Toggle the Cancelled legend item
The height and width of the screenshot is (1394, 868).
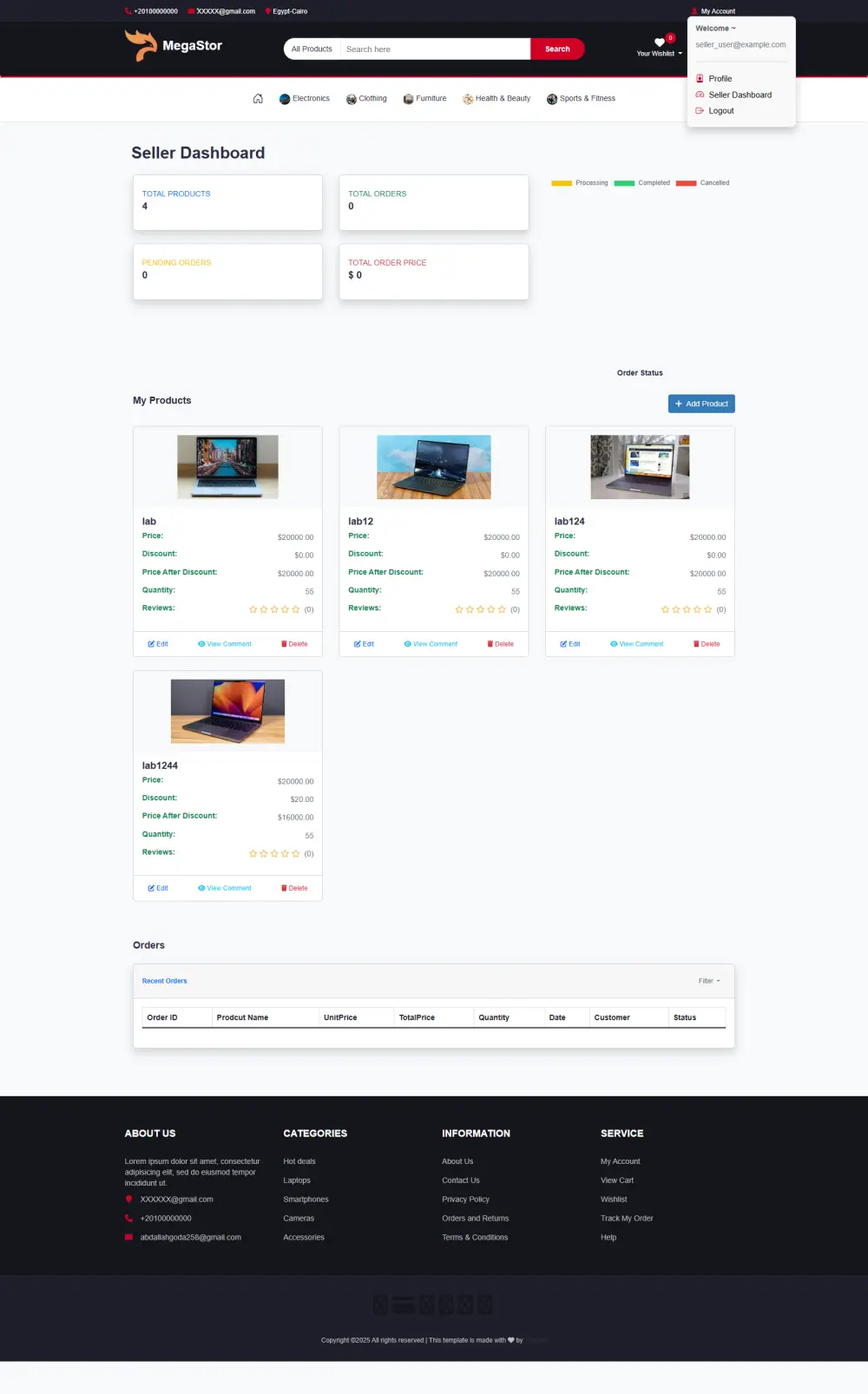point(702,183)
